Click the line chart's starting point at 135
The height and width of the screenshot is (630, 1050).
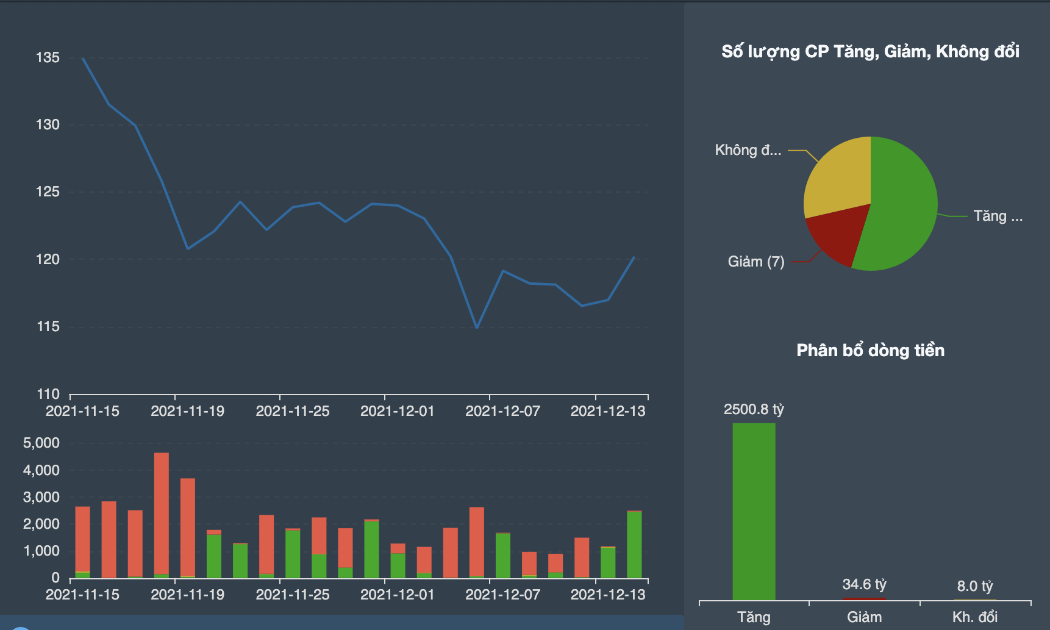point(83,59)
